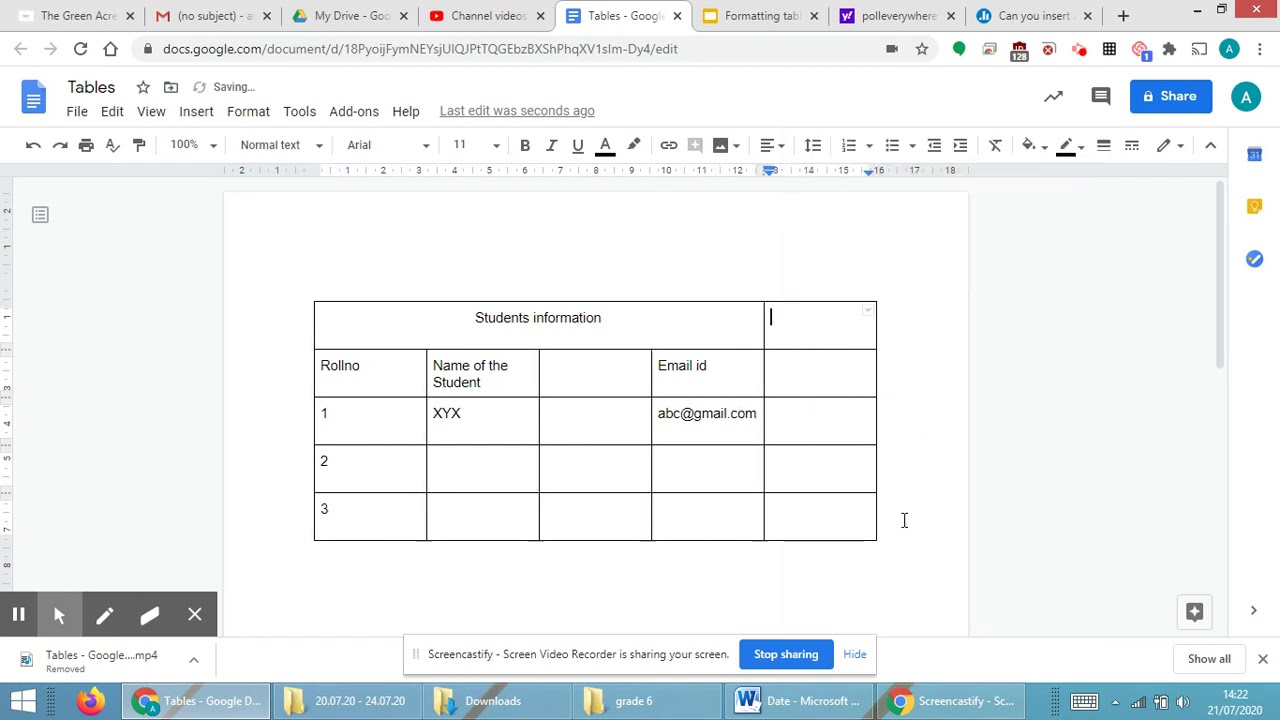The width and height of the screenshot is (1280, 720).
Task: Open the font size dropdown
Action: click(x=475, y=145)
